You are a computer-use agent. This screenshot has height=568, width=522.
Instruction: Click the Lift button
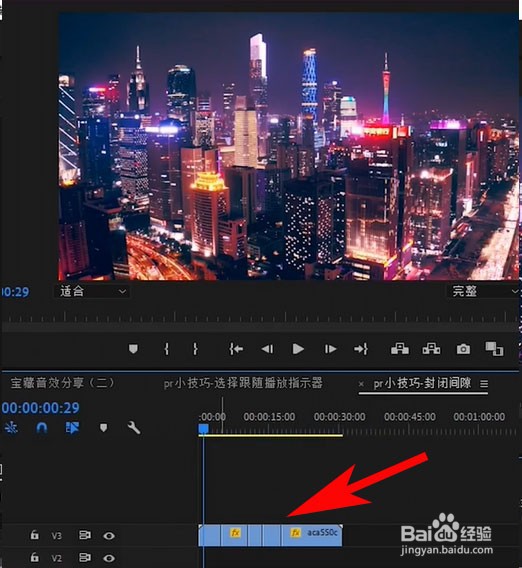(x=400, y=349)
